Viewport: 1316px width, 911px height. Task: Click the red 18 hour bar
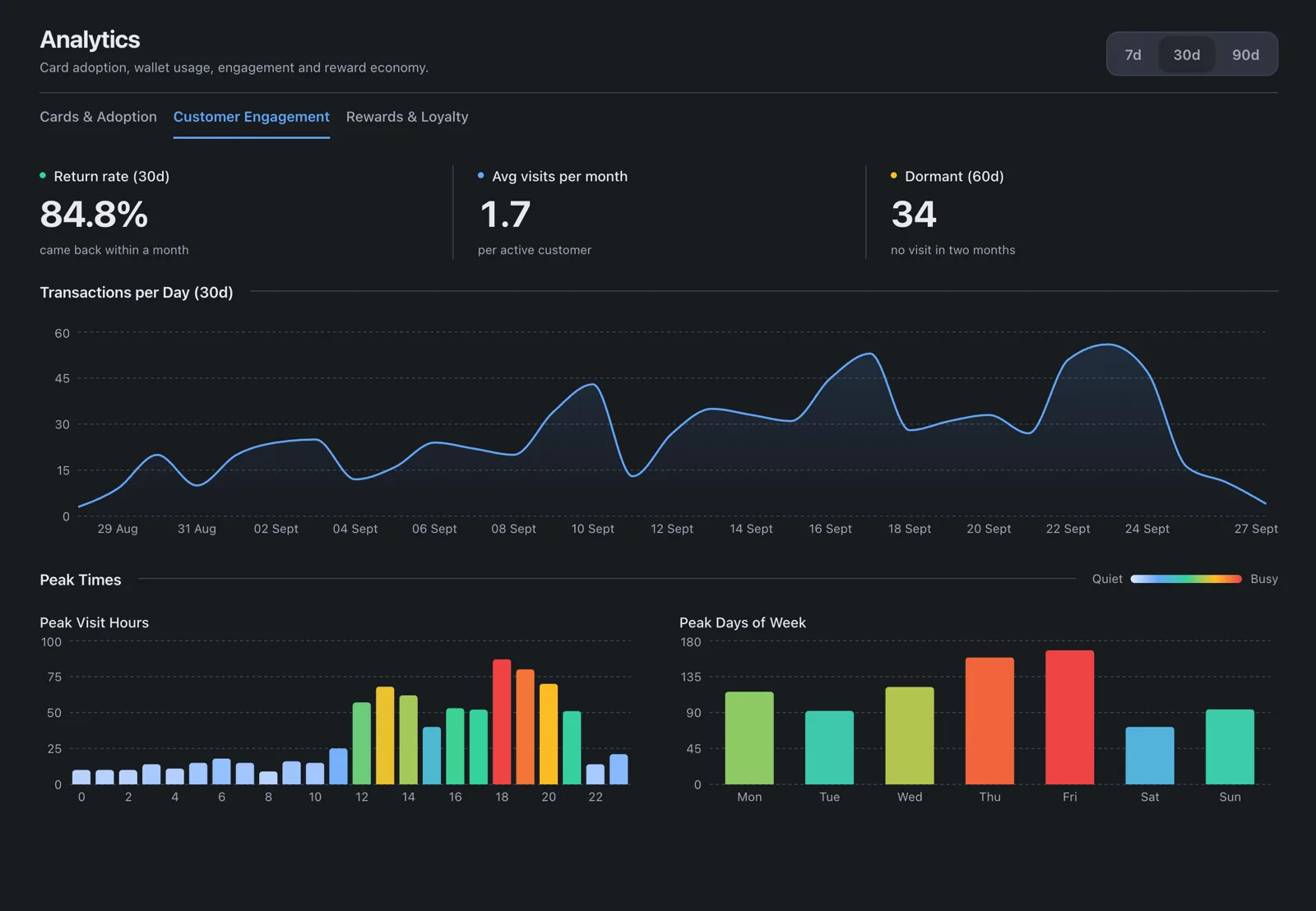(x=502, y=721)
